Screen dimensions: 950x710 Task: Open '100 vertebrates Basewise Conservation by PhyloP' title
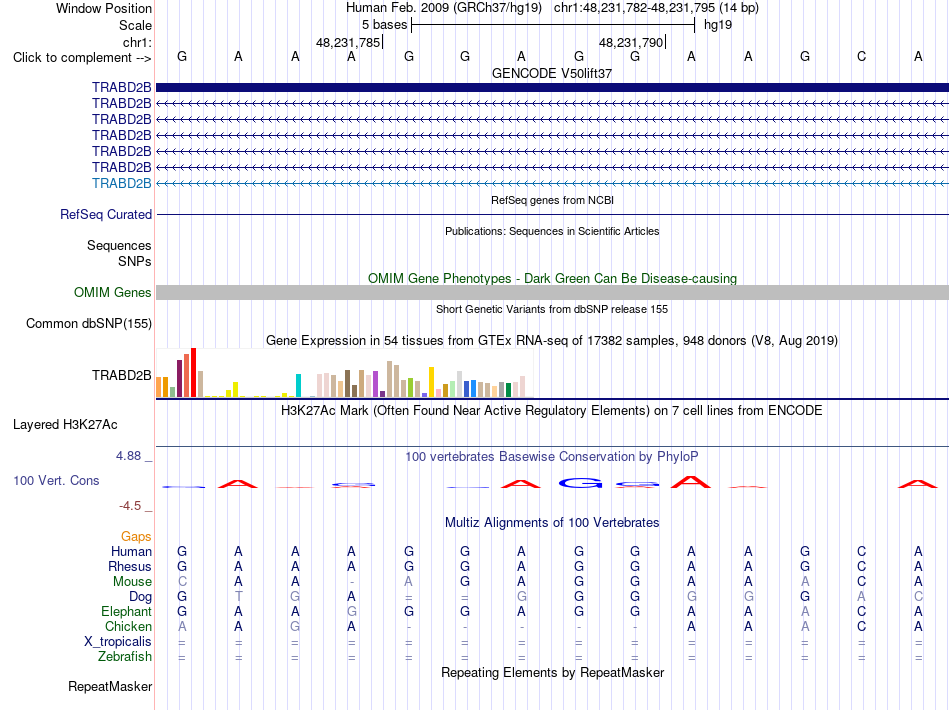coord(552,457)
